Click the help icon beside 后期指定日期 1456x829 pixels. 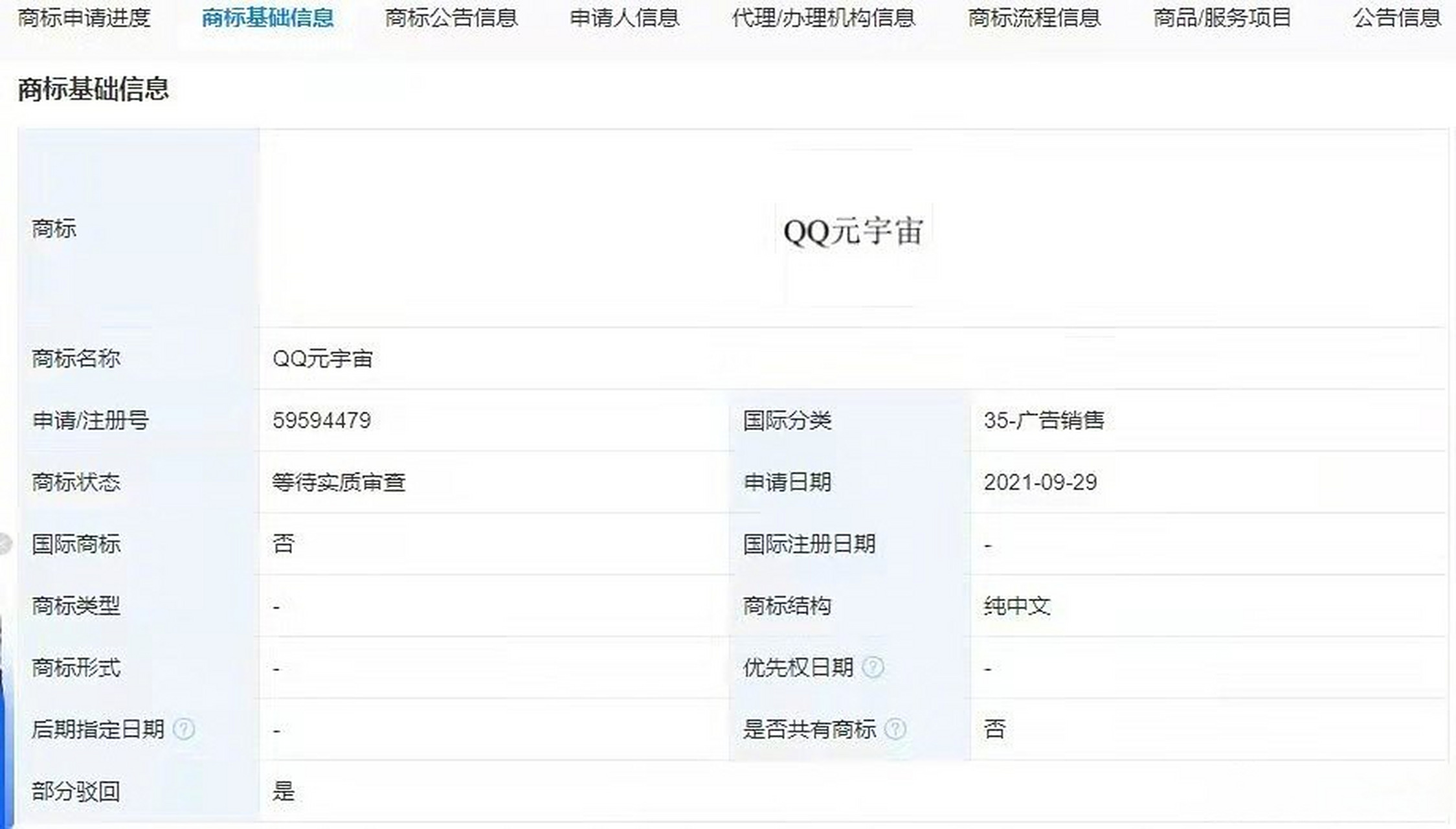[184, 729]
